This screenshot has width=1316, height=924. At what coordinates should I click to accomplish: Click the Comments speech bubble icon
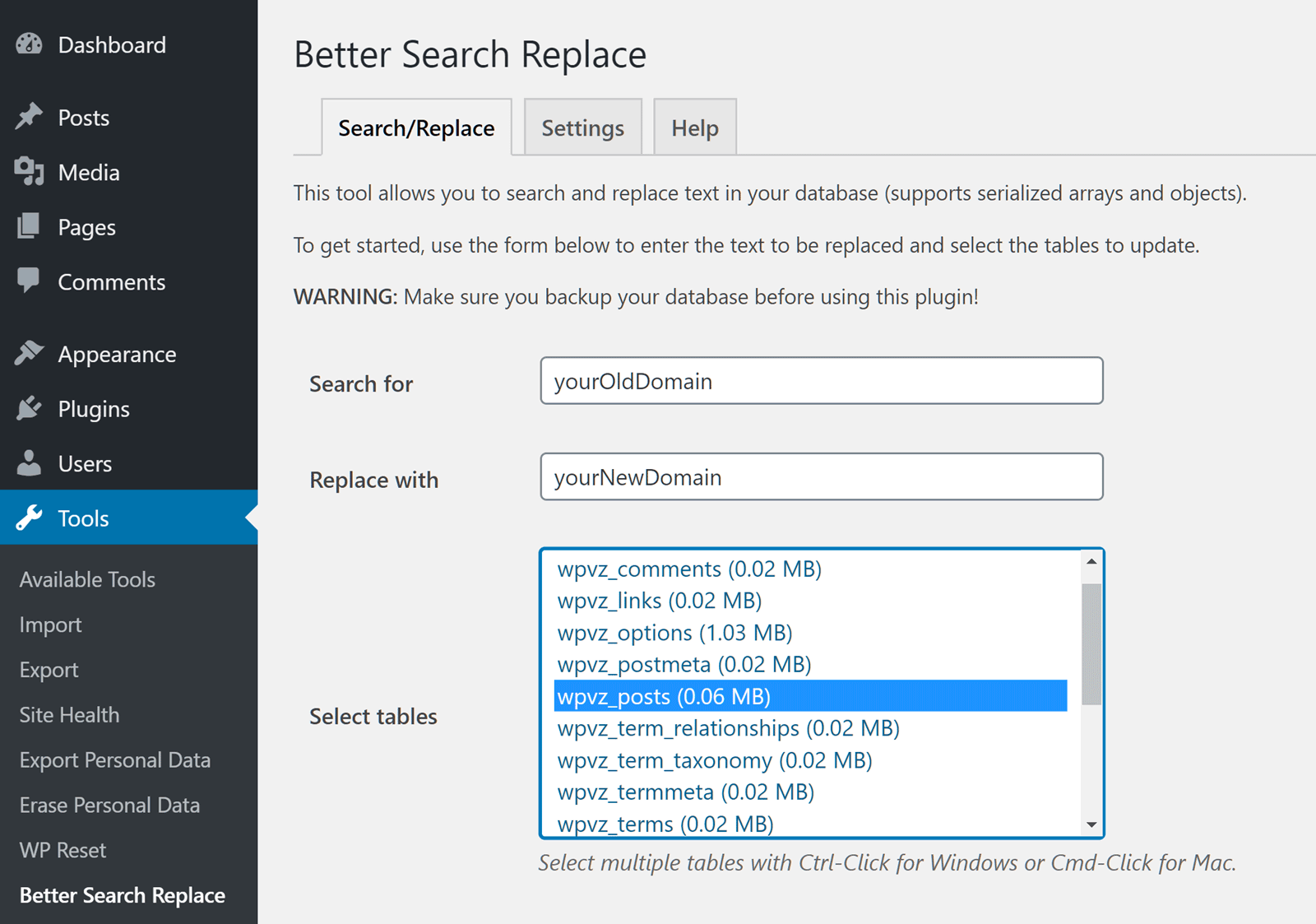[29, 281]
